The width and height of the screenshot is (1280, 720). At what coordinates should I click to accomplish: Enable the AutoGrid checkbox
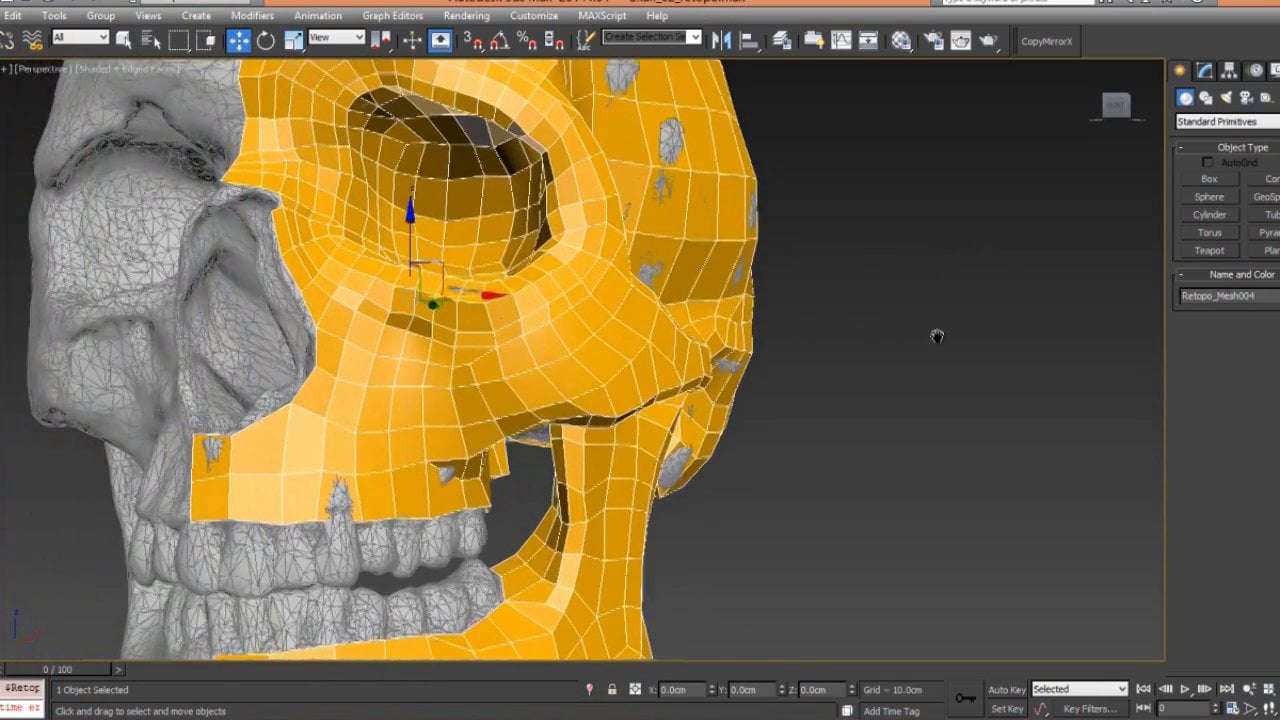1208,163
